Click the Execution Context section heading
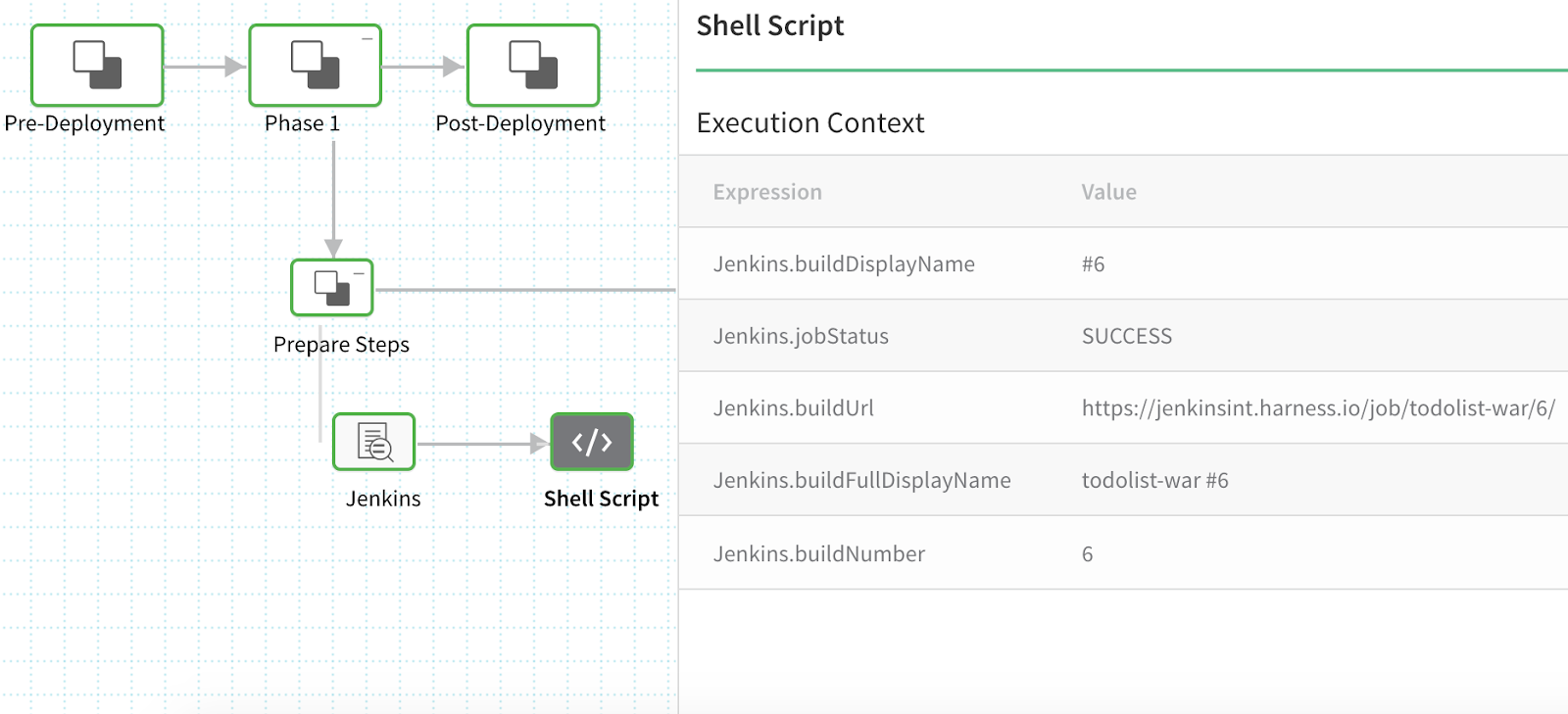Viewport: 1568px width, 714px height. tap(810, 123)
